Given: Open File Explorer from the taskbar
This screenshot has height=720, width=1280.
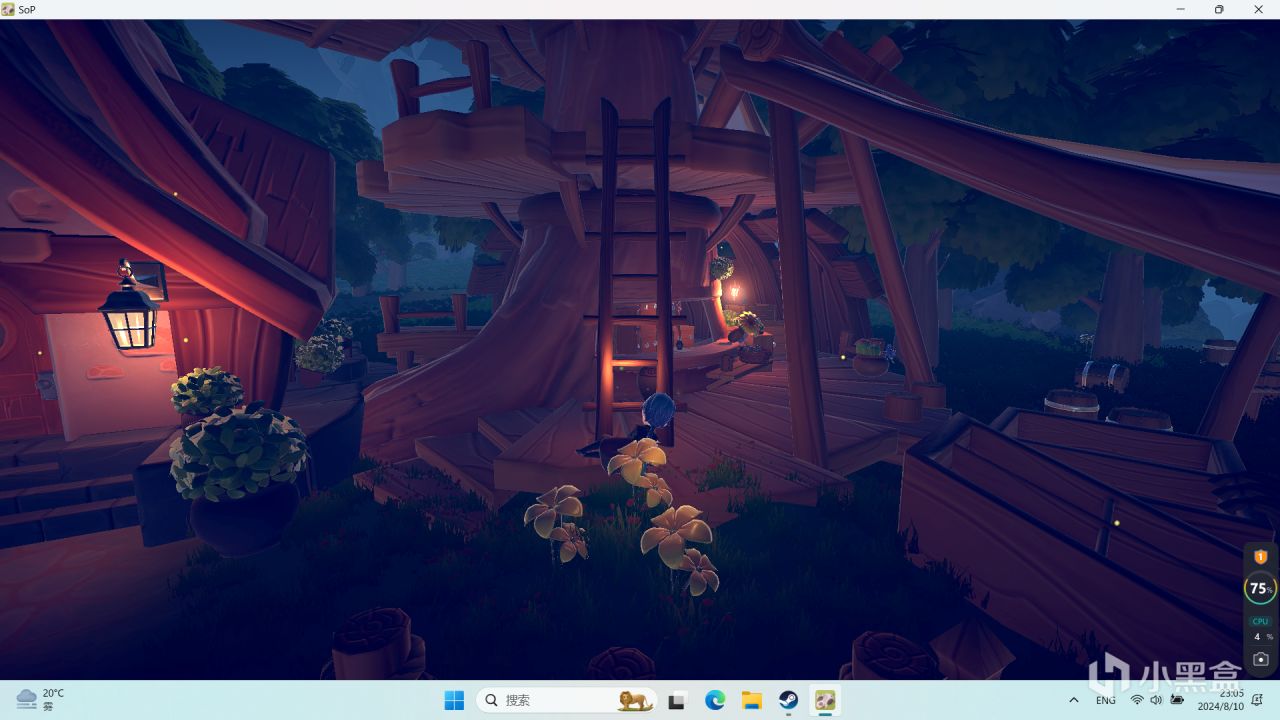Looking at the screenshot, I should point(751,700).
